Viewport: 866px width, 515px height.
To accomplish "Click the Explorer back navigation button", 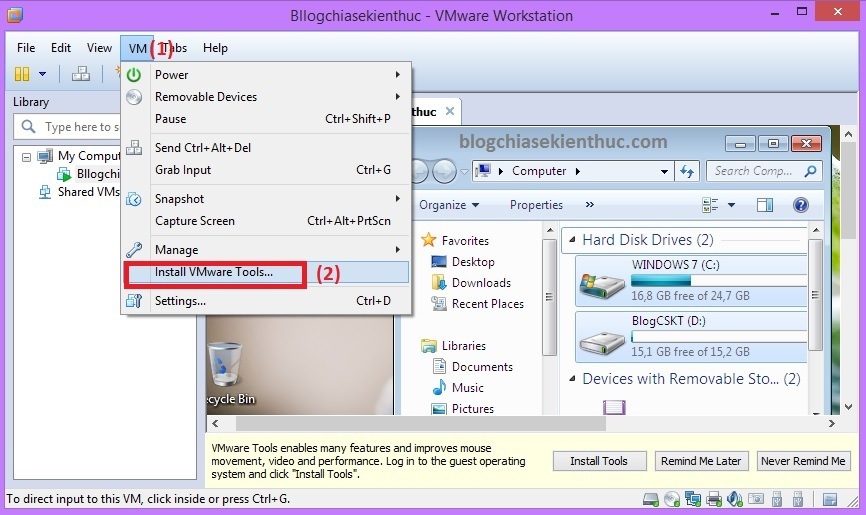I will click(421, 172).
